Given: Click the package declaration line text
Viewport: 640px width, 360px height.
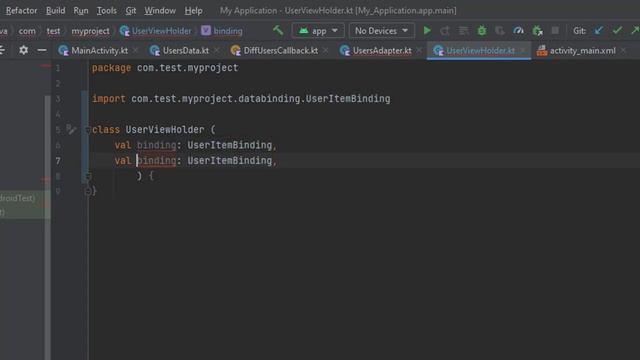Looking at the screenshot, I should 165,68.
